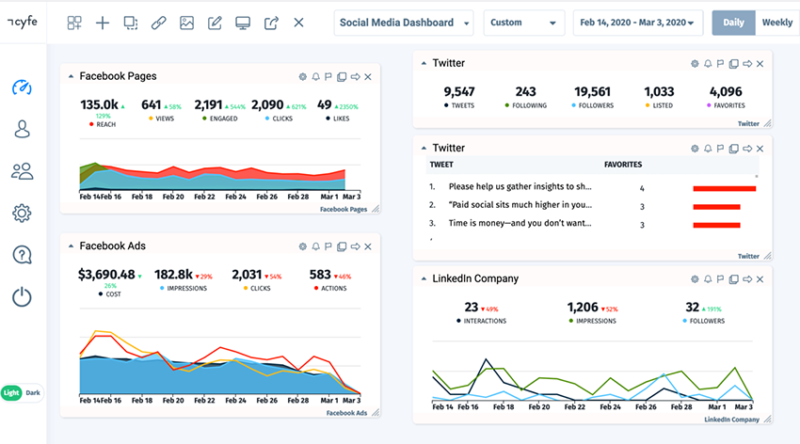The height and width of the screenshot is (444, 800).
Task: Open the help question sidebar icon
Action: pos(22,255)
